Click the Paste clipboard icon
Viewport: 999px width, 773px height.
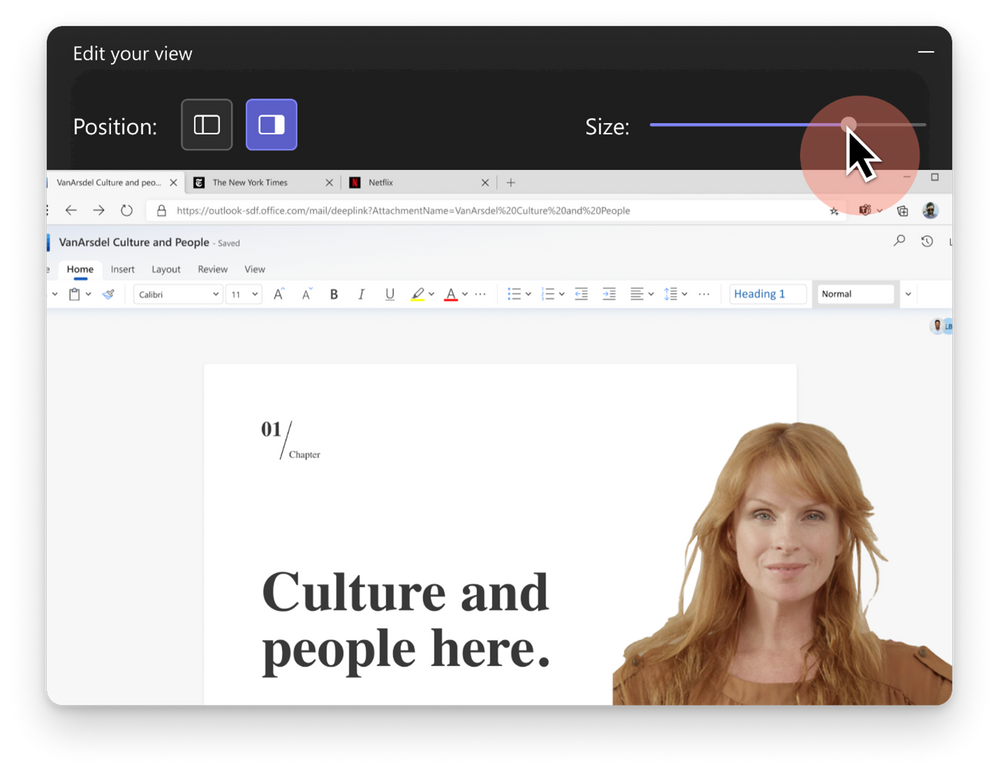click(75, 294)
